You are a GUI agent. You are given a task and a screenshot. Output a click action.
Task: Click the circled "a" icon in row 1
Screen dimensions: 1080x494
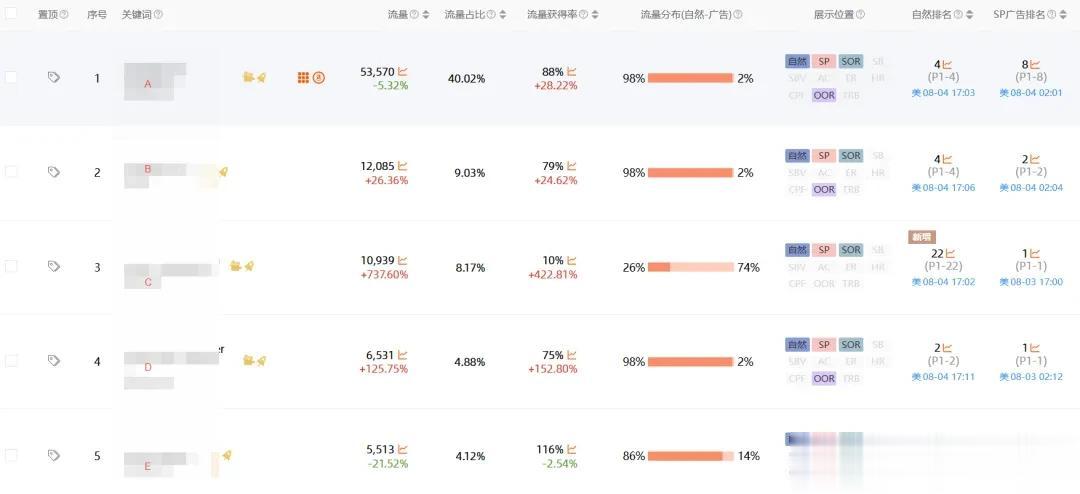pyautogui.click(x=319, y=77)
